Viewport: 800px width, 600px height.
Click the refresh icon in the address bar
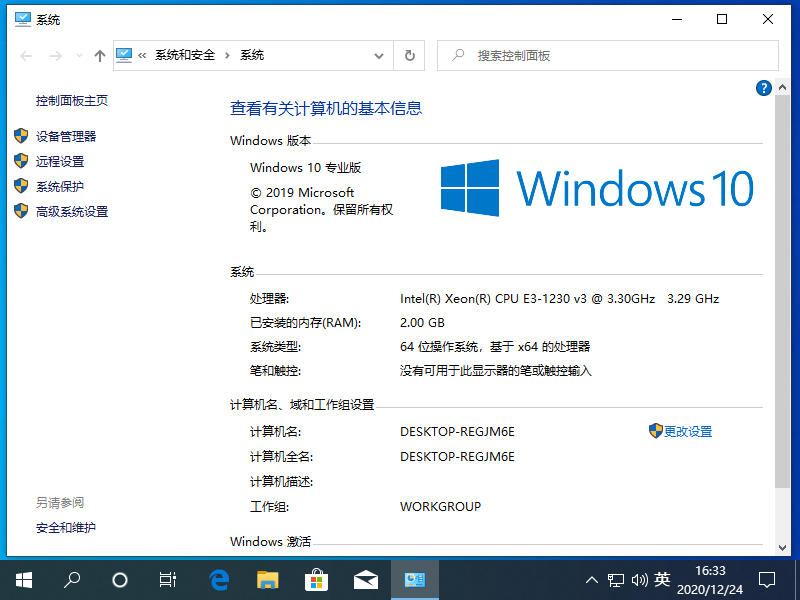[409, 55]
